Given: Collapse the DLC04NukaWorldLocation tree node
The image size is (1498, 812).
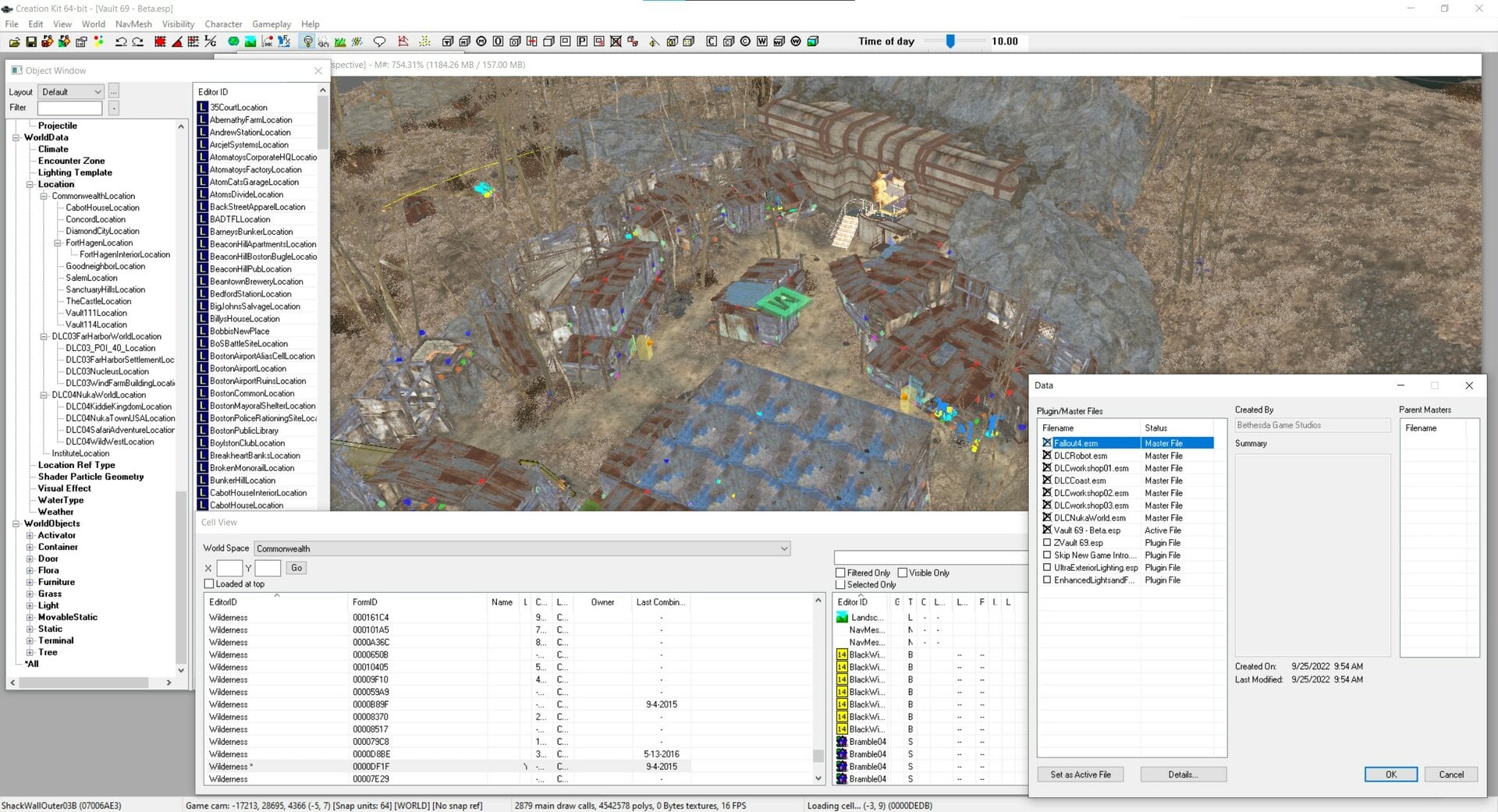Looking at the screenshot, I should click(x=44, y=395).
